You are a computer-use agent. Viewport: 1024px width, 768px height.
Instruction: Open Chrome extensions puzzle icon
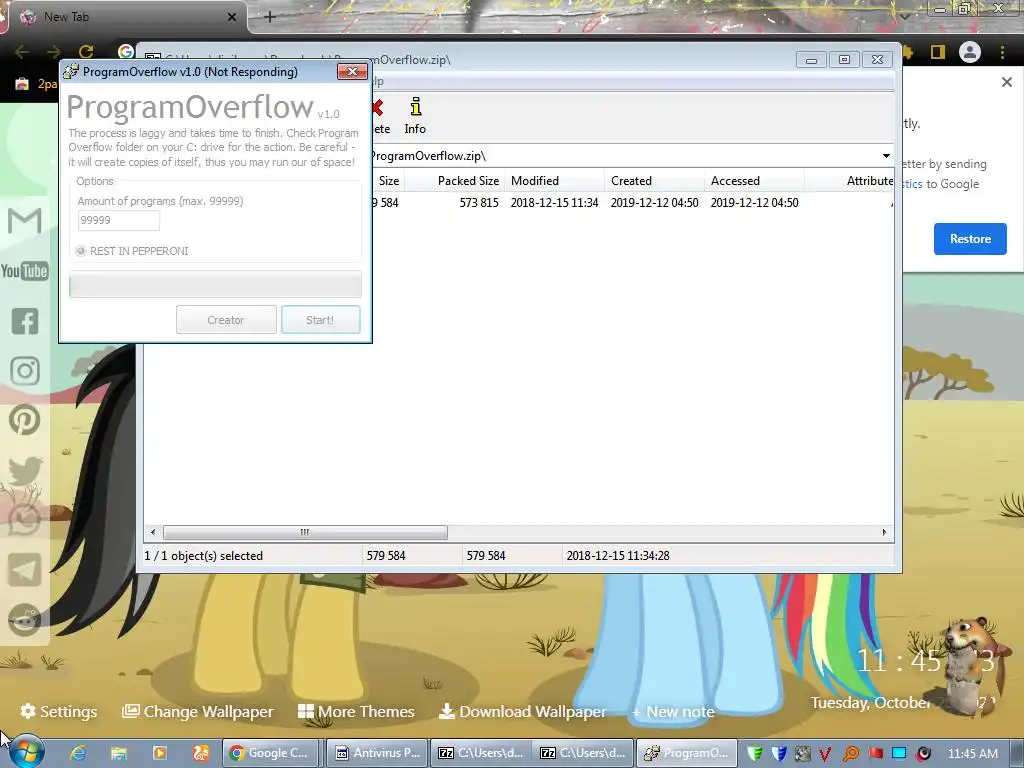pos(908,52)
